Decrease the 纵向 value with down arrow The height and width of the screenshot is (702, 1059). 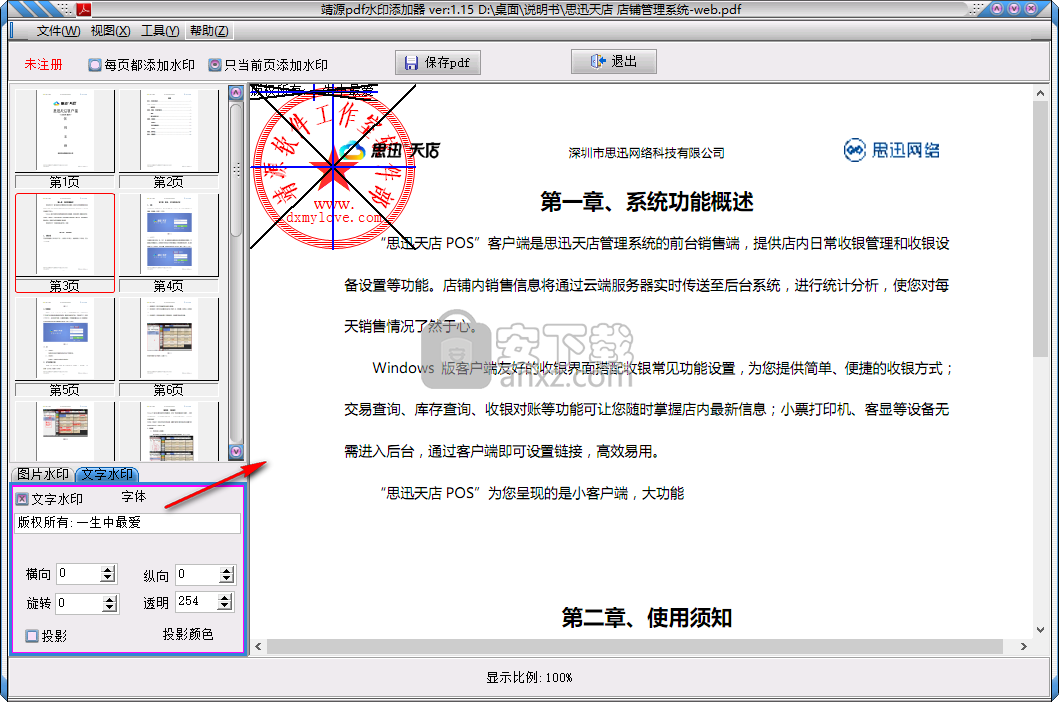point(227,579)
